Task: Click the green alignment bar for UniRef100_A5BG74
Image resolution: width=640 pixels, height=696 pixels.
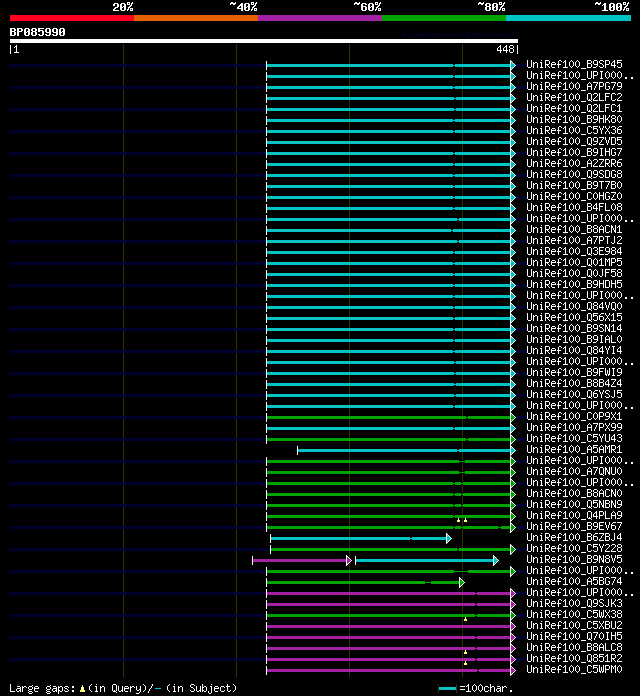Action: click(x=365, y=582)
